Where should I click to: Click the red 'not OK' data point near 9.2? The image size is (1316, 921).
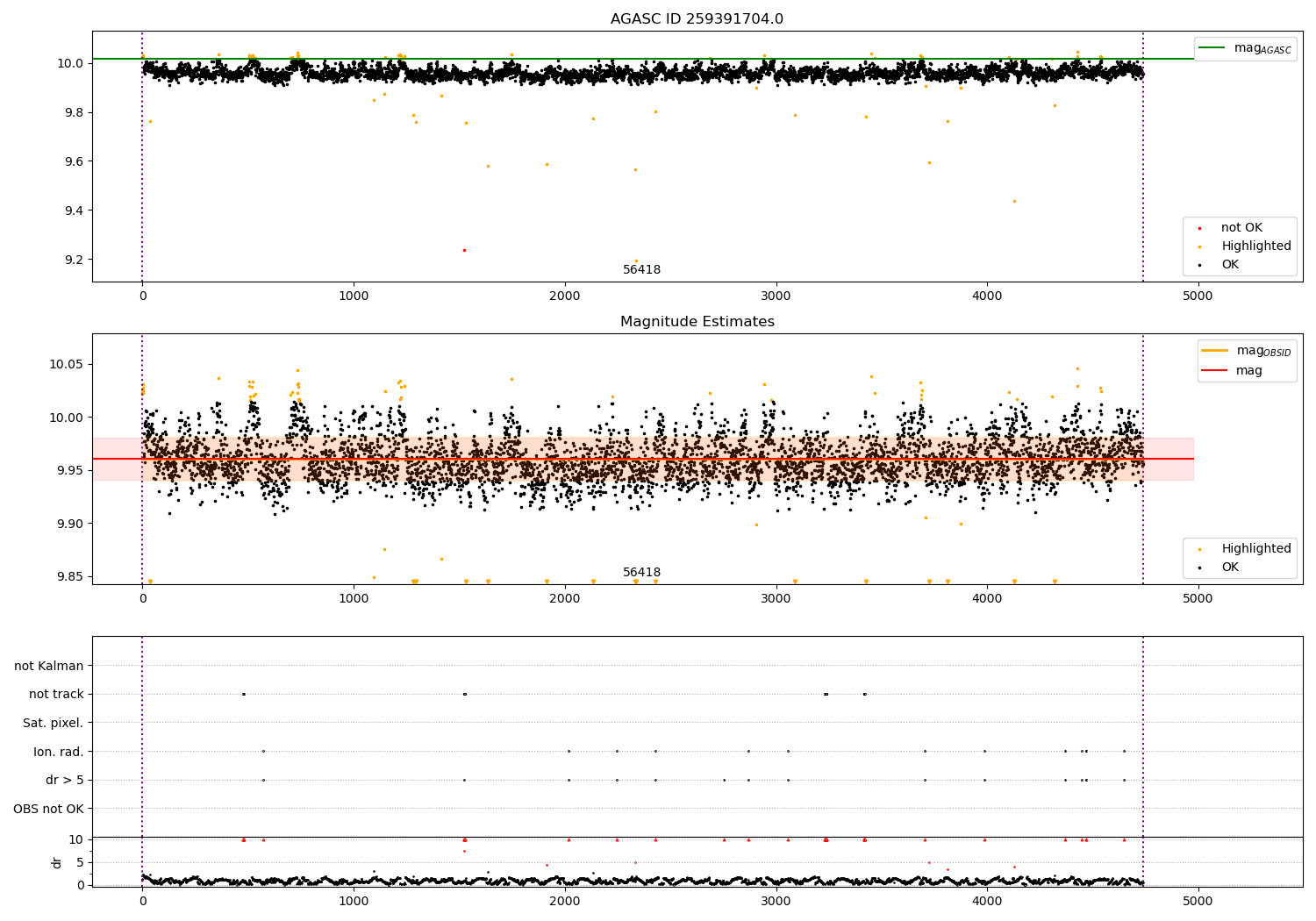(x=464, y=251)
